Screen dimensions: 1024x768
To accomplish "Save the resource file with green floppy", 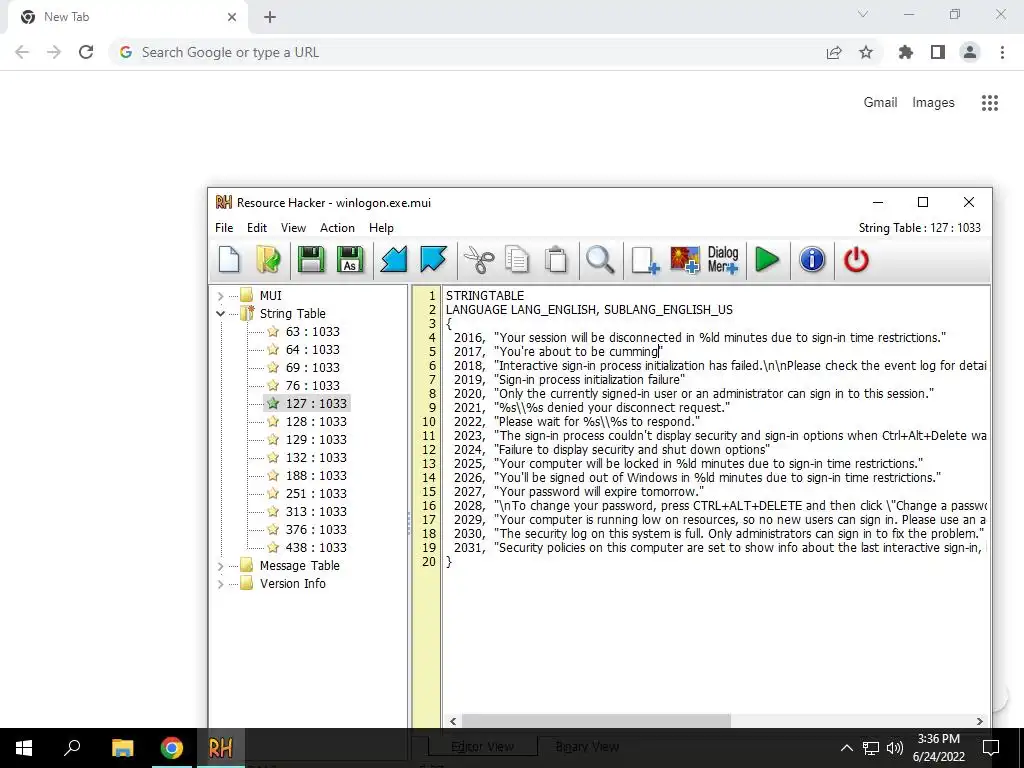I will click(x=311, y=260).
